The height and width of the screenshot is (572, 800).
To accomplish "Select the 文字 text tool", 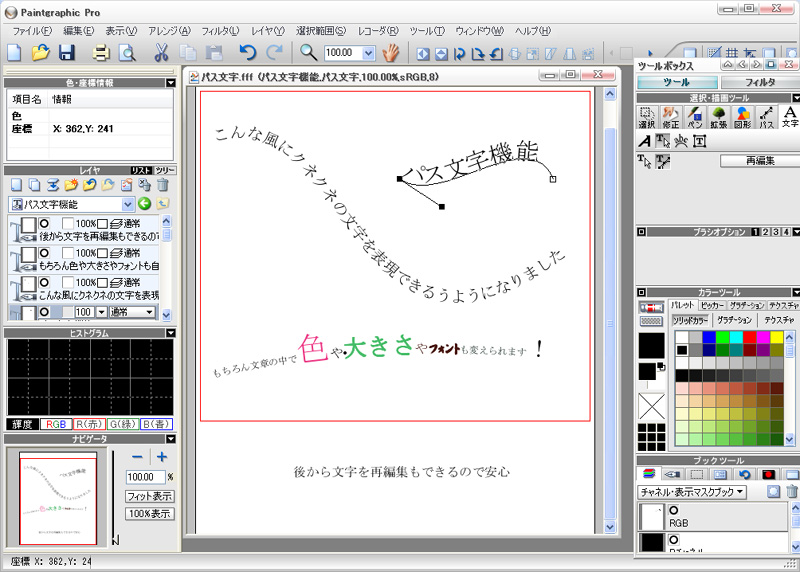I will click(790, 117).
